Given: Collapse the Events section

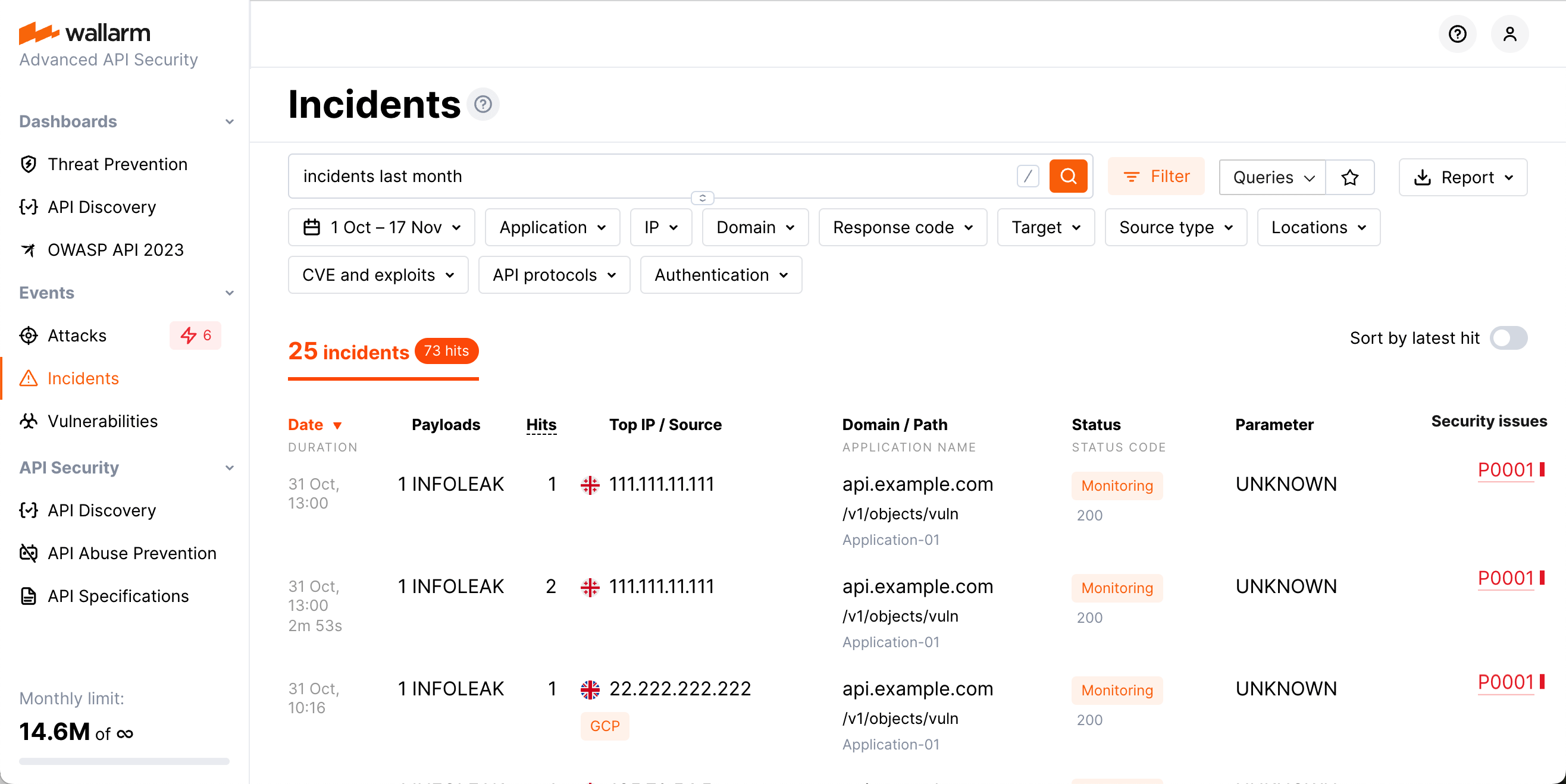Looking at the screenshot, I should click(x=229, y=293).
